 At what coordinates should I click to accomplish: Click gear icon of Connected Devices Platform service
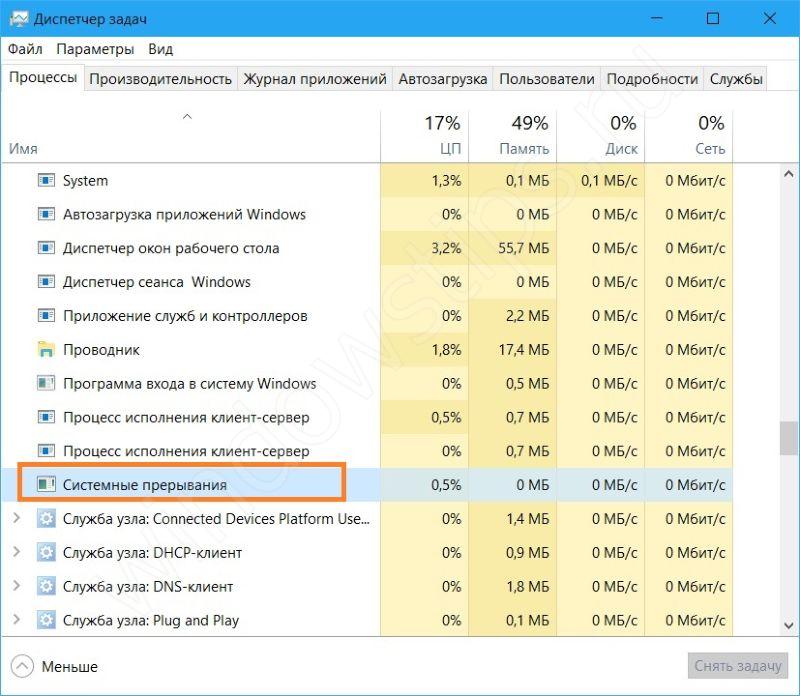coord(46,519)
